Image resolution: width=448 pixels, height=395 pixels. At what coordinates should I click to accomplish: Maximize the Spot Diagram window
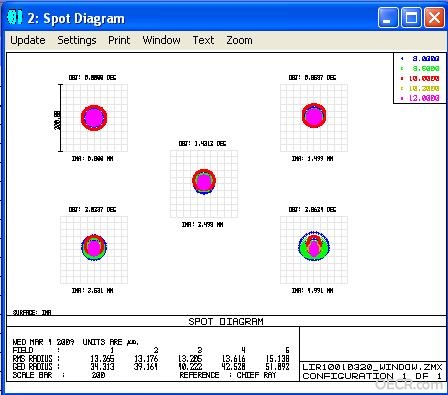411,17
